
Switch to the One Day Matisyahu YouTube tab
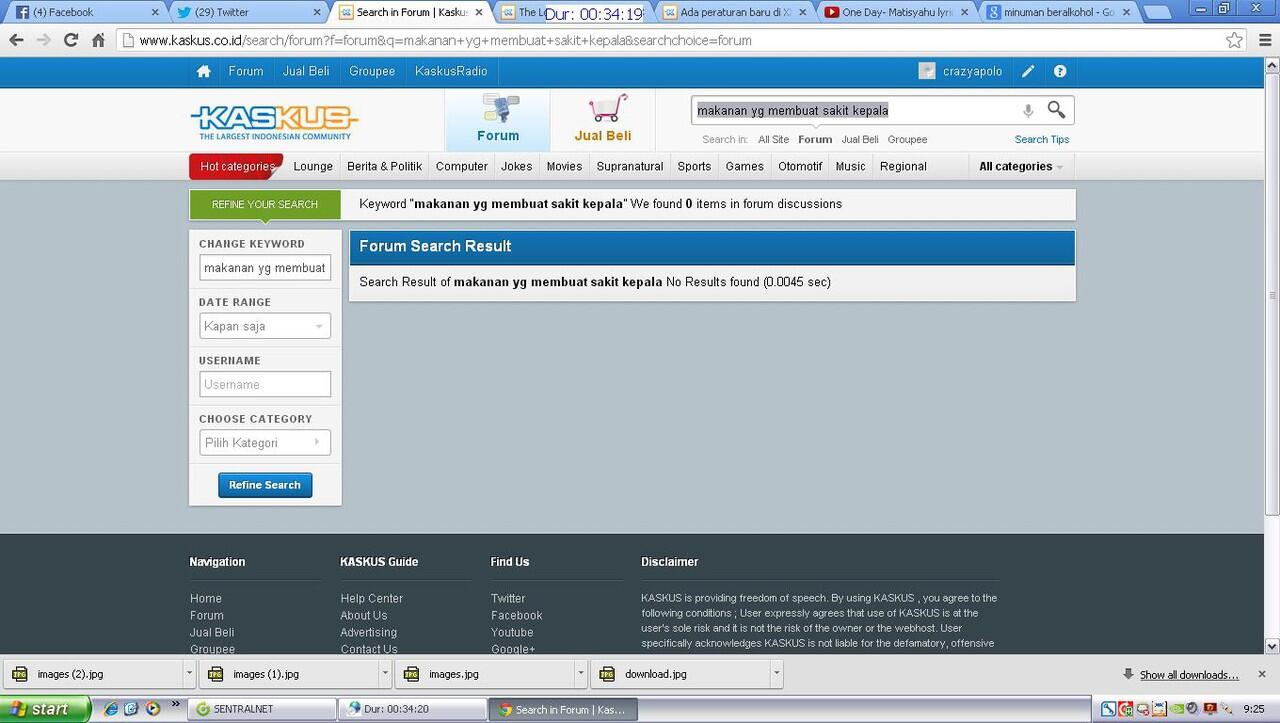coord(897,12)
